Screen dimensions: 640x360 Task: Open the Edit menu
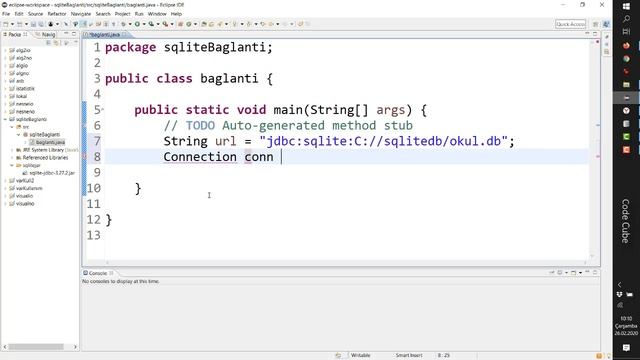click(x=19, y=14)
